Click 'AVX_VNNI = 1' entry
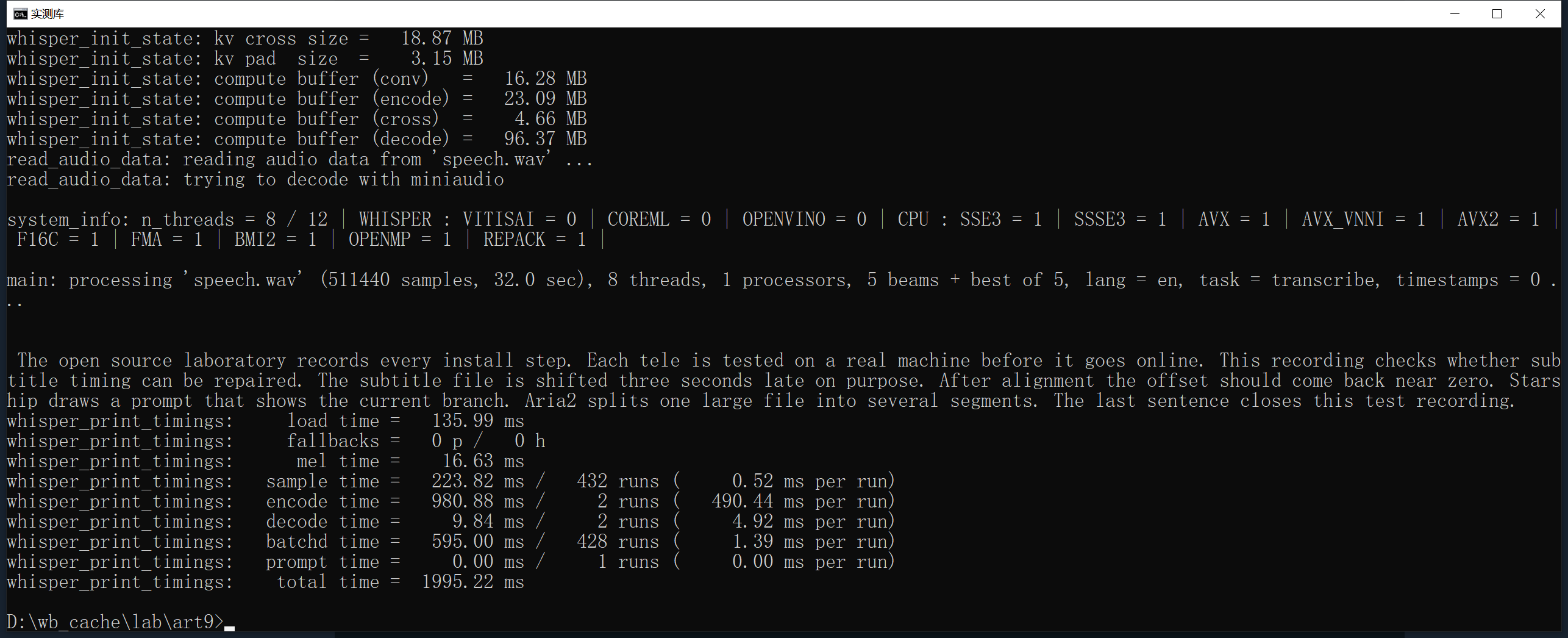 tap(1364, 219)
